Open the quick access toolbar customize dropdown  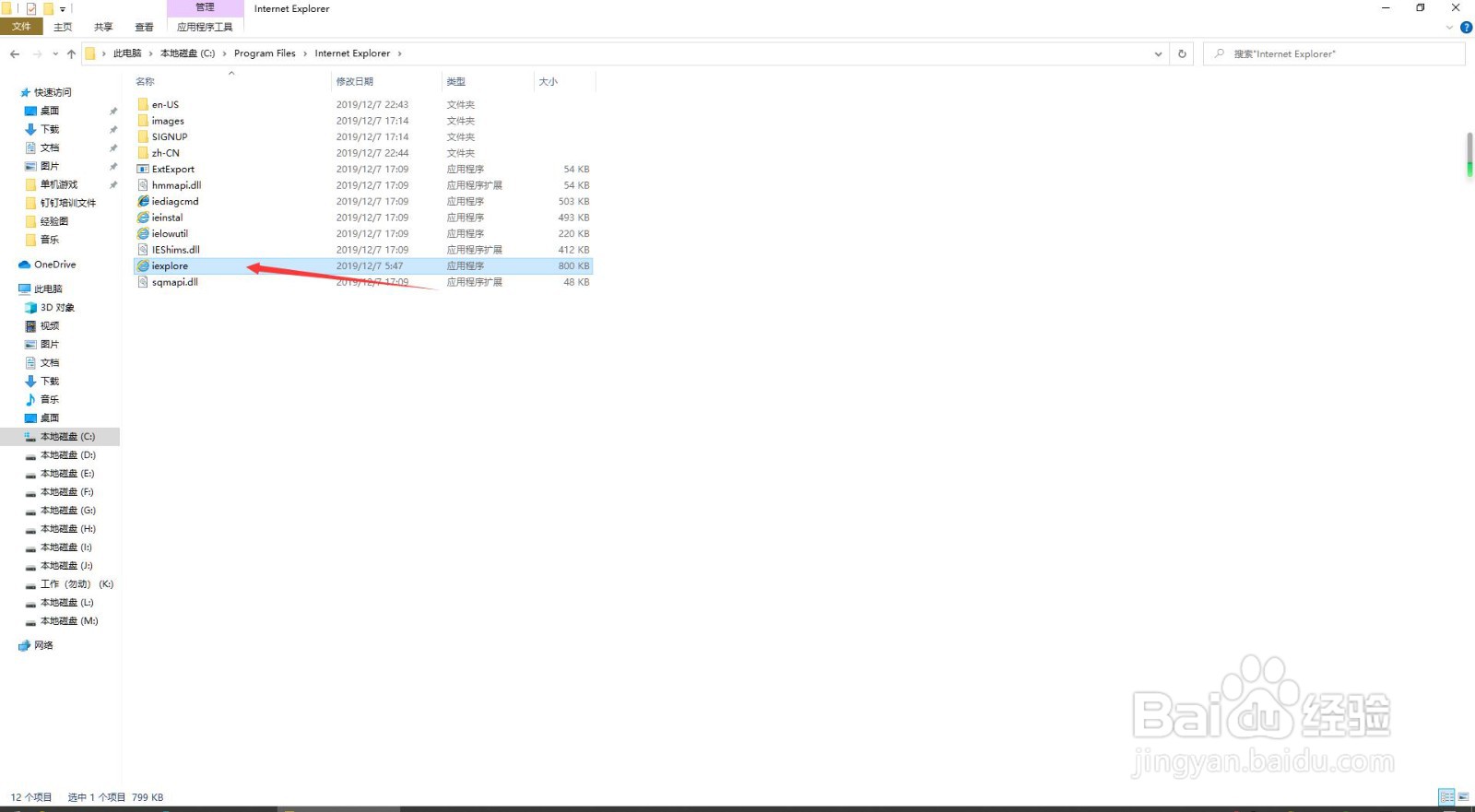63,9
